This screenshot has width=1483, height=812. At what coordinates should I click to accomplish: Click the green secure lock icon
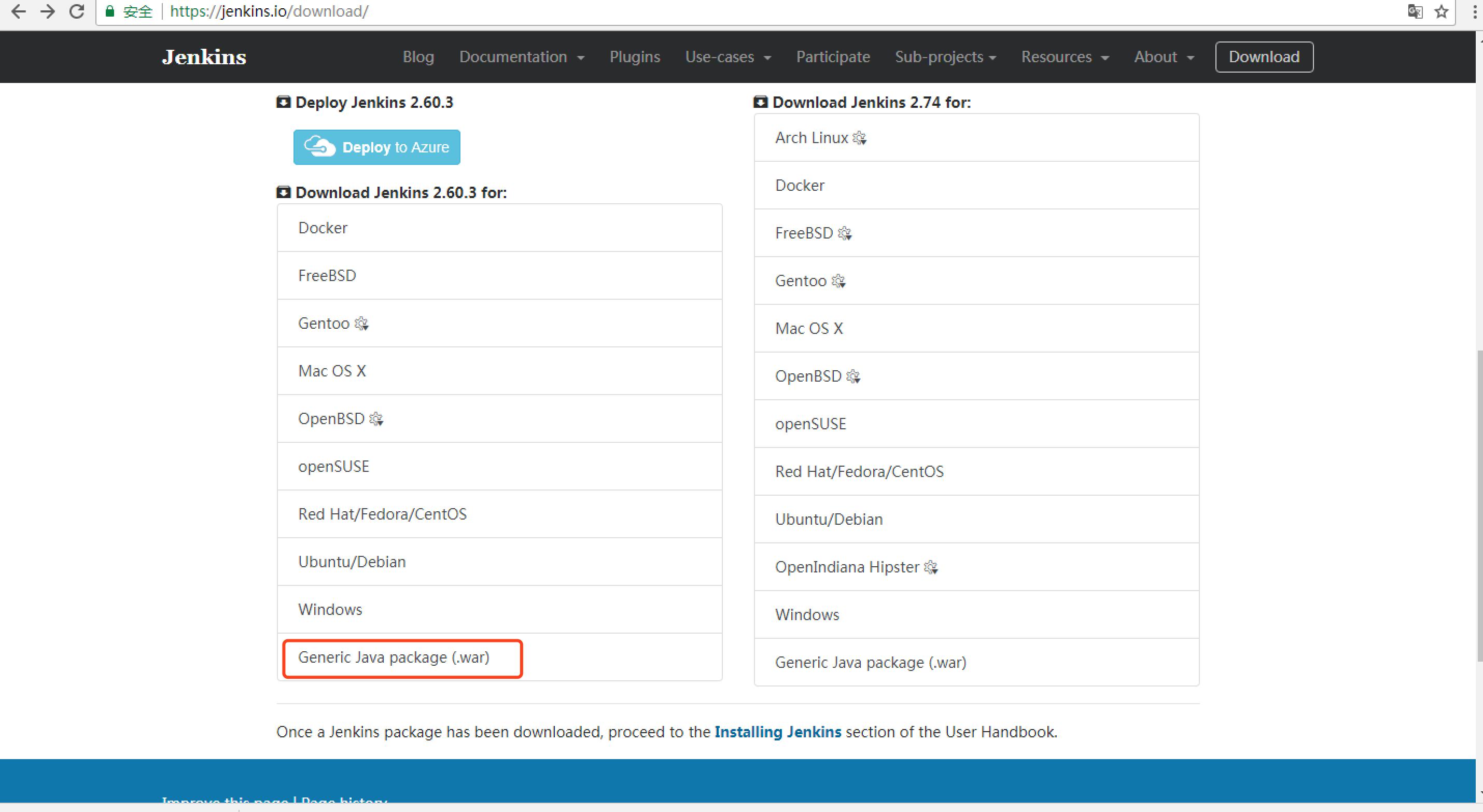110,11
